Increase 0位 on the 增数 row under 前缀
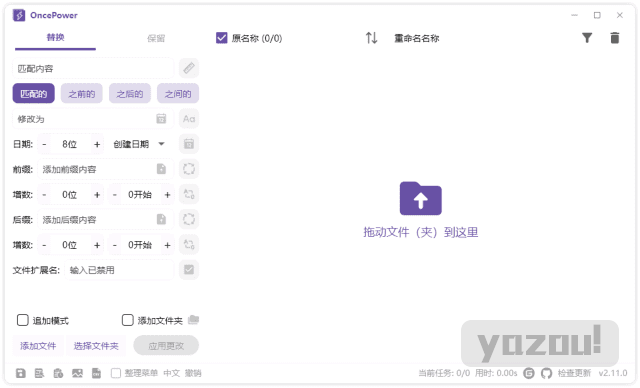This screenshot has height=388, width=640. (x=97, y=195)
